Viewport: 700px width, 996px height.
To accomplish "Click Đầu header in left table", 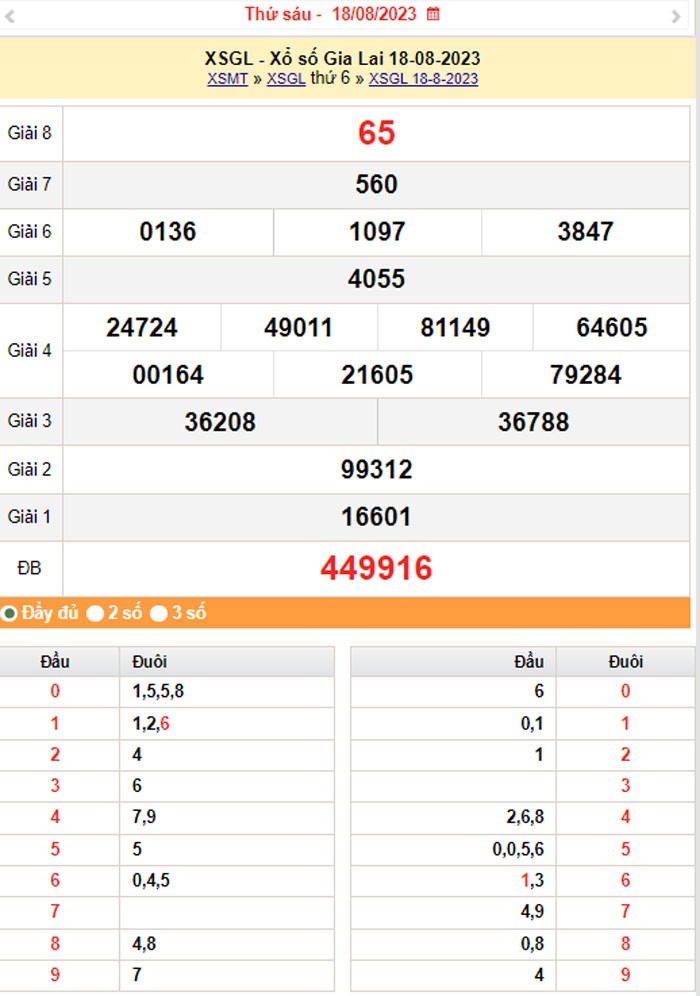I will pos(55,662).
